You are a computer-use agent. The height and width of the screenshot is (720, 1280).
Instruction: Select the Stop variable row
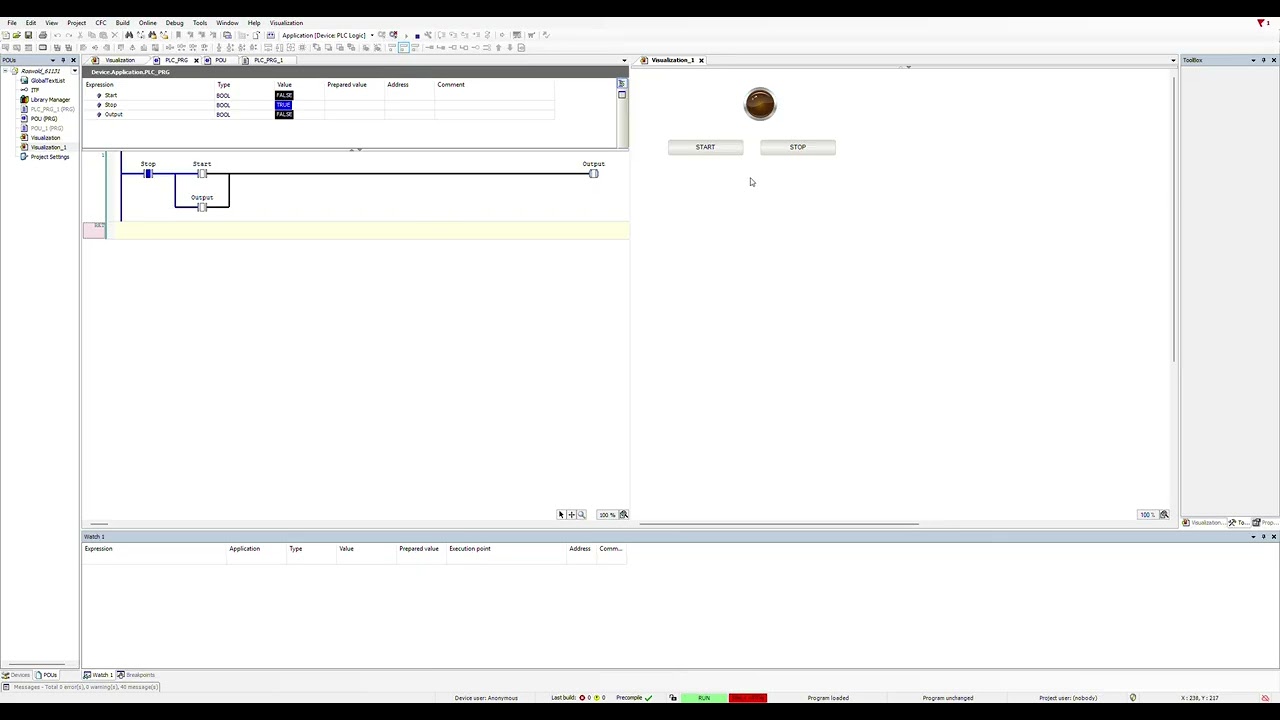pyautogui.click(x=318, y=105)
